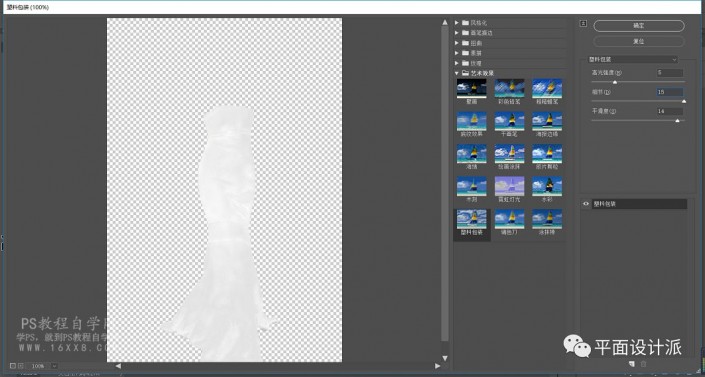Click the zoom in plus icon
Screen dimensions: 705x377
click(20, 366)
